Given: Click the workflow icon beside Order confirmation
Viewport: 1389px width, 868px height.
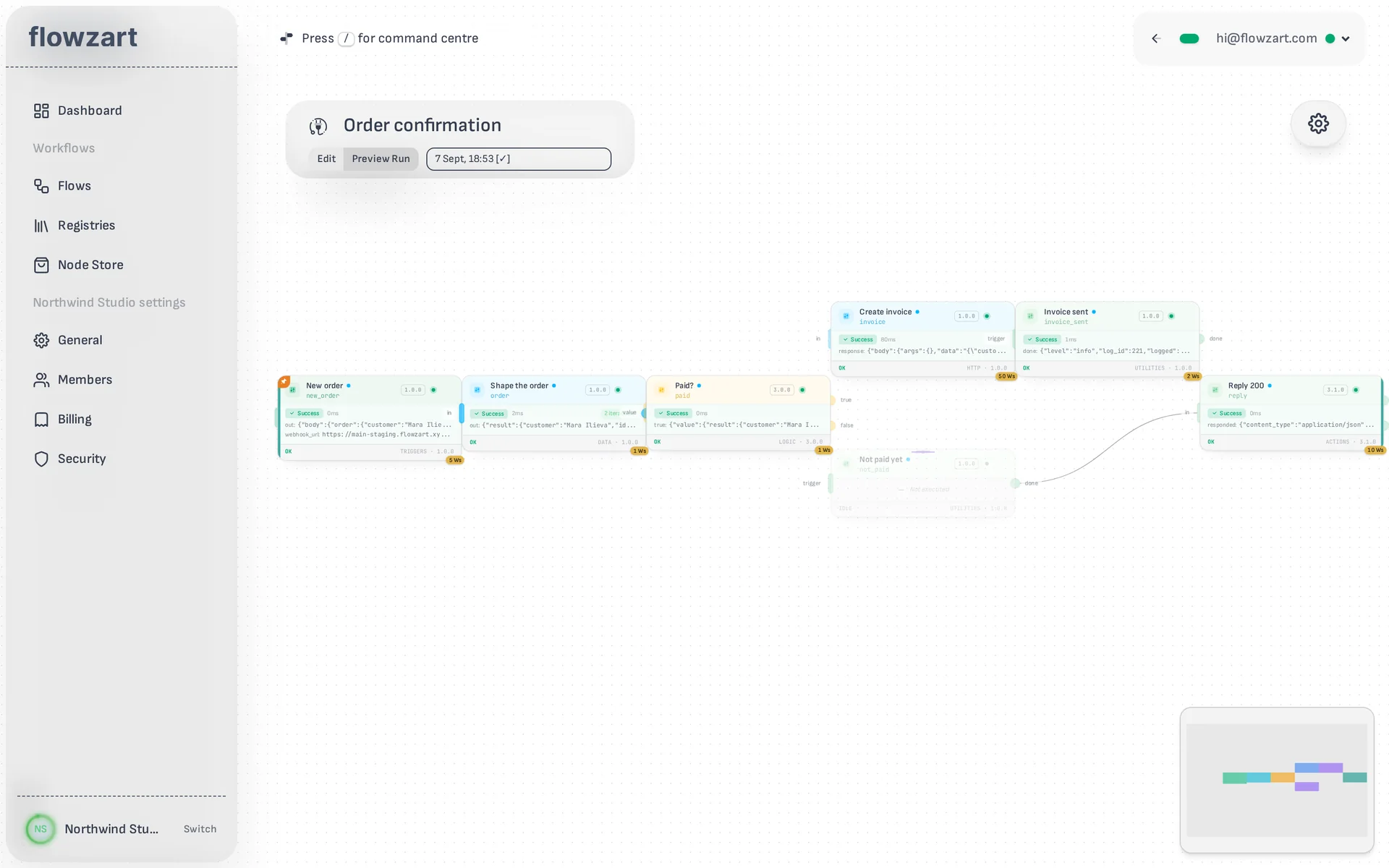Looking at the screenshot, I should 318,126.
